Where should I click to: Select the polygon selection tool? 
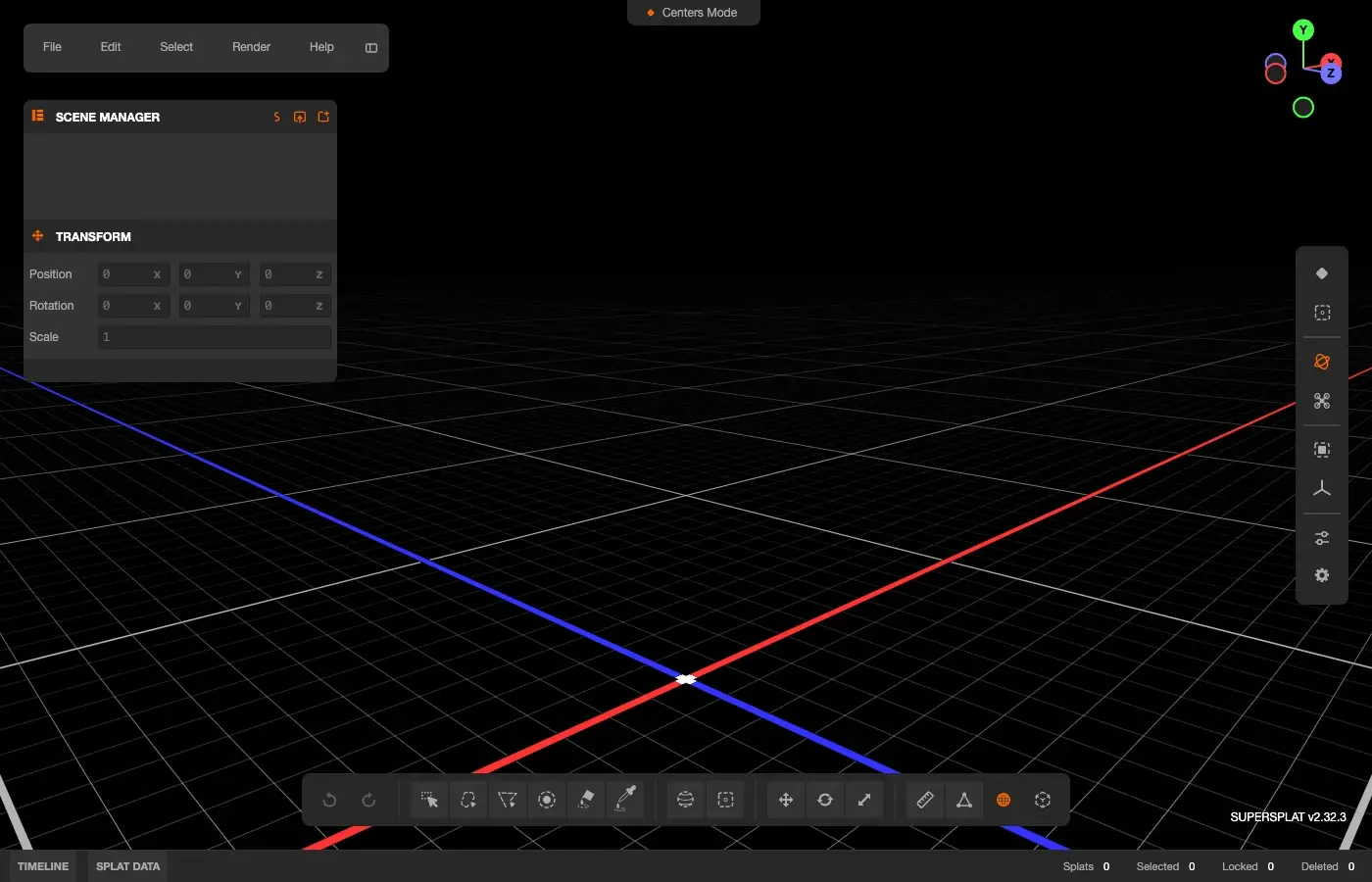pyautogui.click(x=508, y=800)
